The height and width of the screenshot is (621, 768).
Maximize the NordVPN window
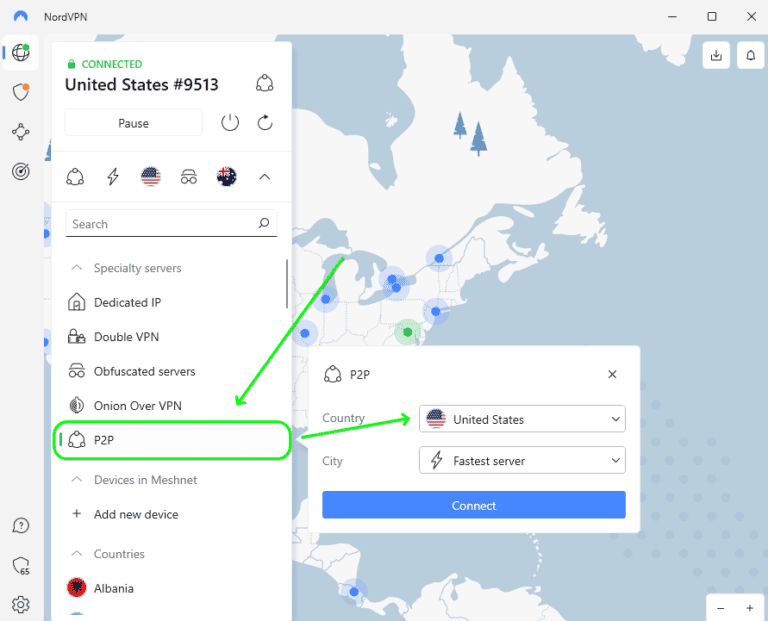pyautogui.click(x=712, y=17)
